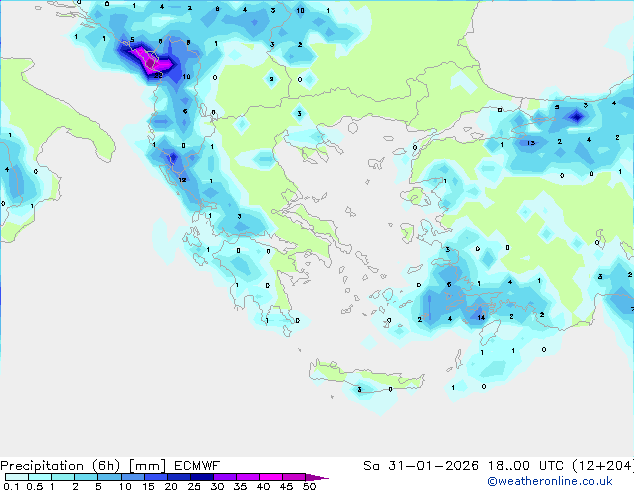Click the legend scale label '35'
Image resolution: width=634 pixels, height=490 pixels.
(x=240, y=486)
